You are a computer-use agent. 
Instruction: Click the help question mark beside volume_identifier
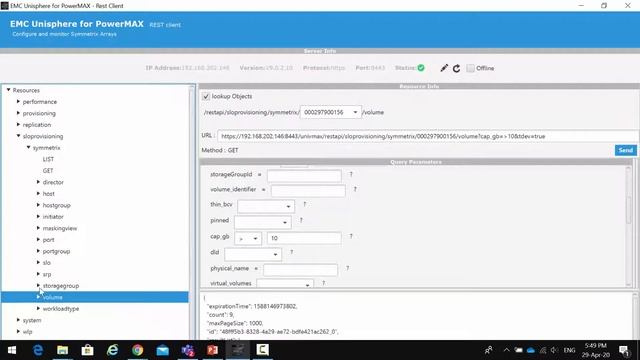[x=355, y=189]
